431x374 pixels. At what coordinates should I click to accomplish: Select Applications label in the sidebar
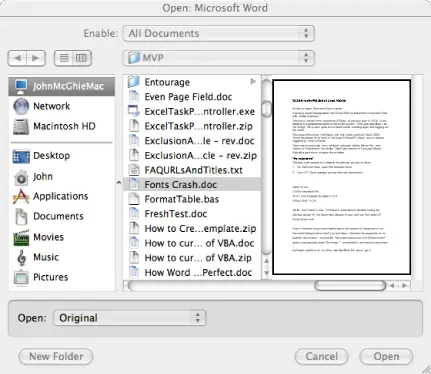(x=61, y=196)
